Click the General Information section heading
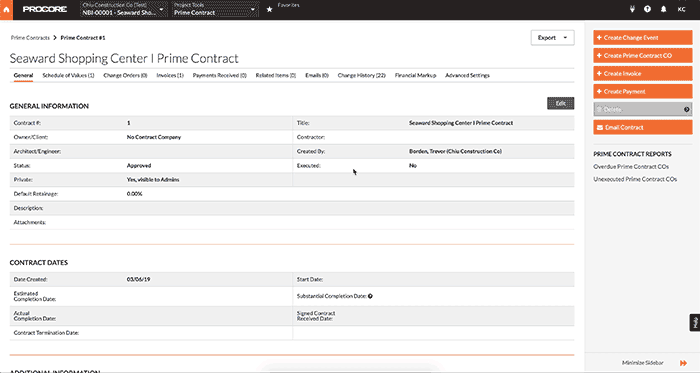Image resolution: width=700 pixels, height=373 pixels. (49, 106)
